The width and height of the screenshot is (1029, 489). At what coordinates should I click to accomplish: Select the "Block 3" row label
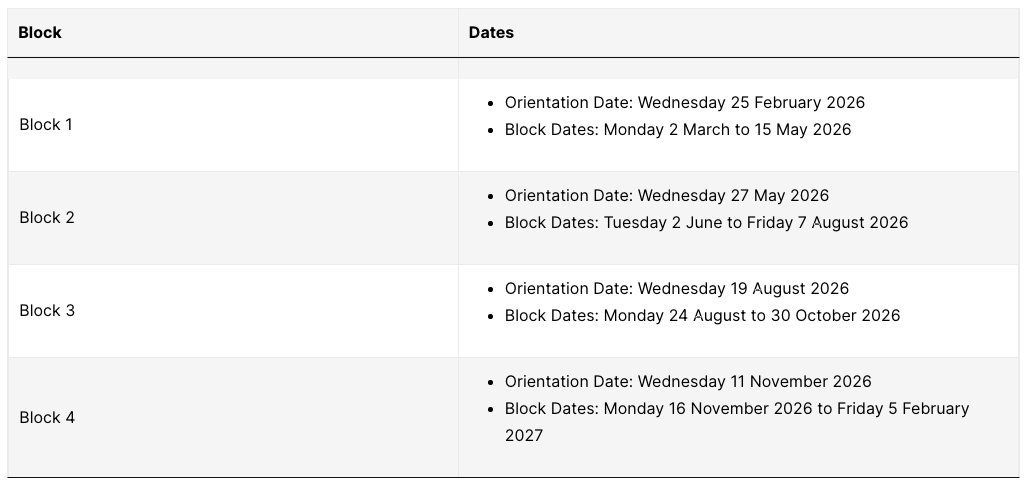pyautogui.click(x=47, y=311)
